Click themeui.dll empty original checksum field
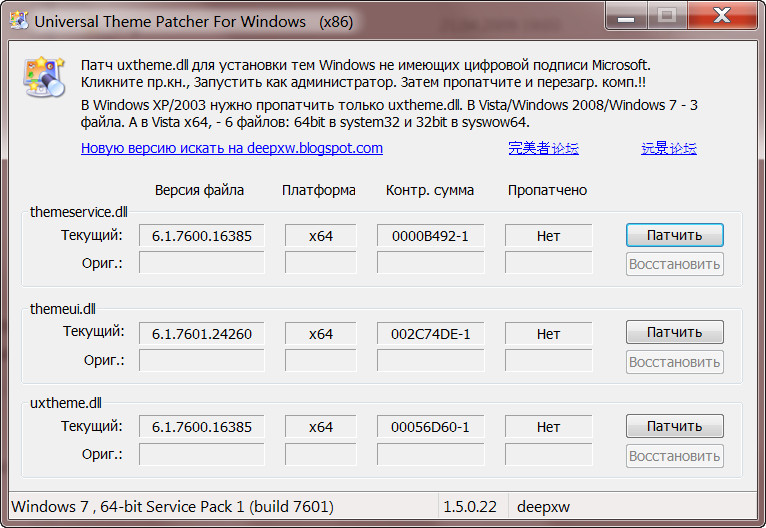Screen dimensions: 766x528 [x=430, y=360]
